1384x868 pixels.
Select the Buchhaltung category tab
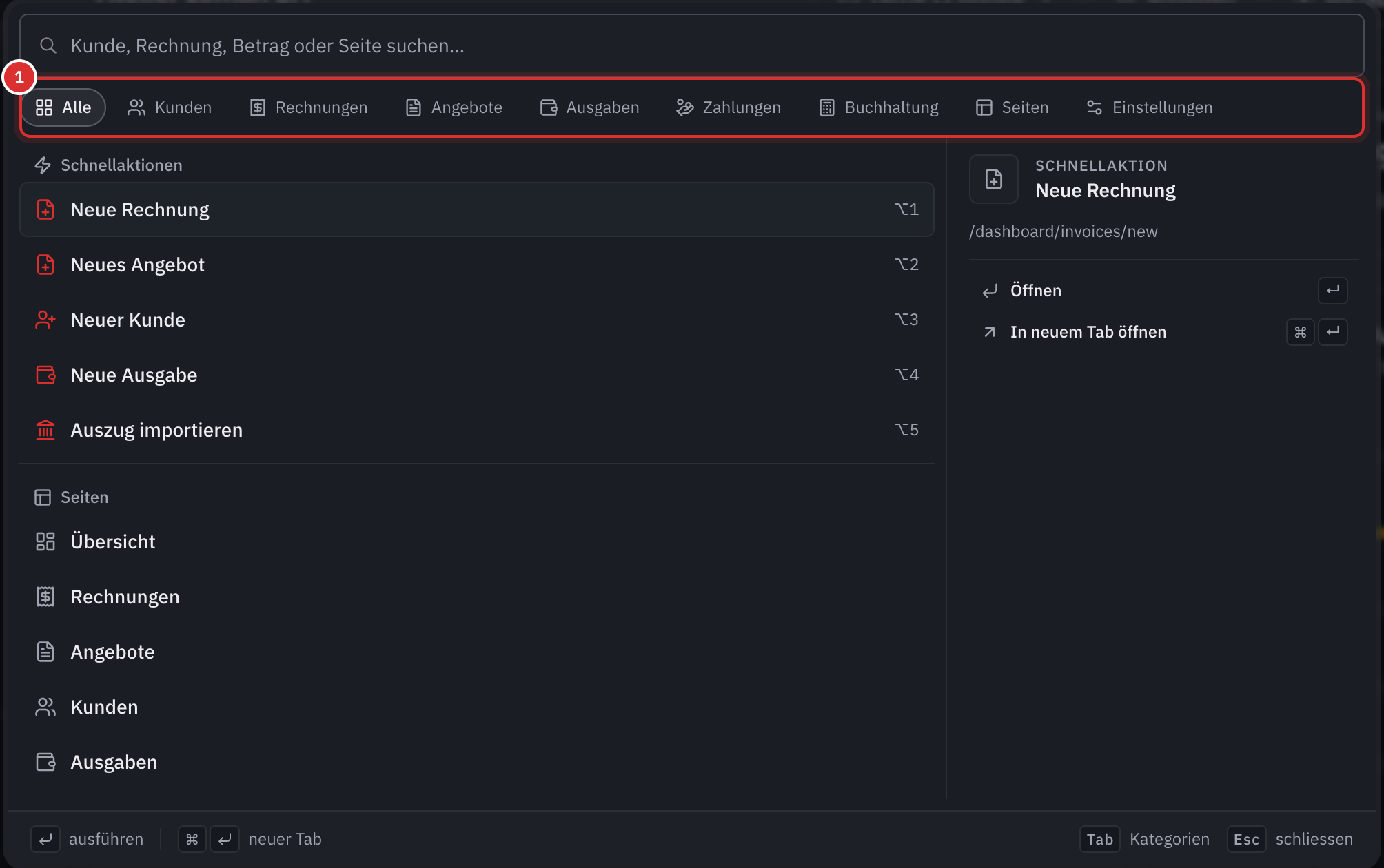879,107
